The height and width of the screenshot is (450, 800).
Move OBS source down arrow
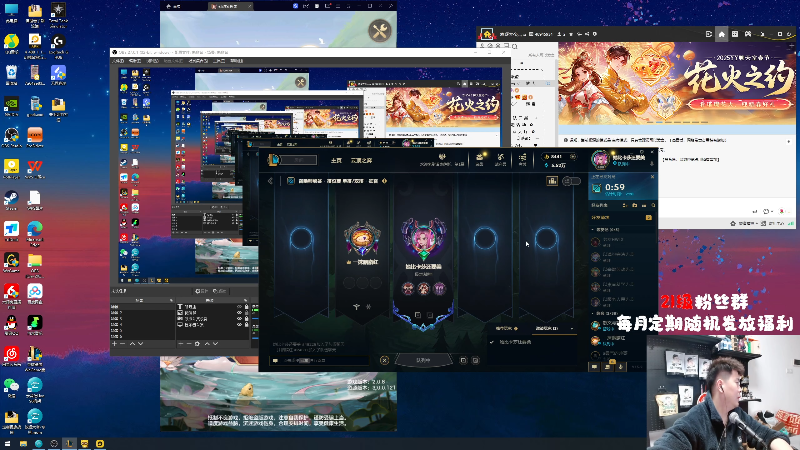pyautogui.click(x=215, y=343)
